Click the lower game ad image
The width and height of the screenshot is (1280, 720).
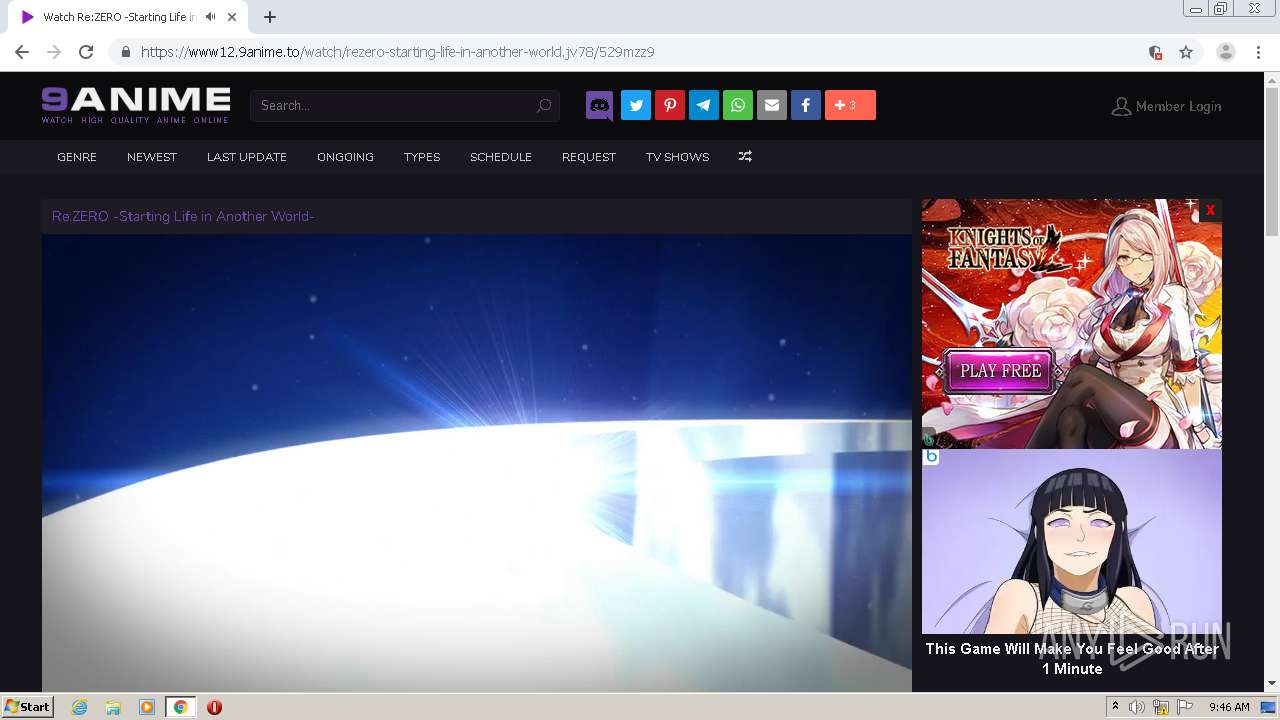(1072, 541)
